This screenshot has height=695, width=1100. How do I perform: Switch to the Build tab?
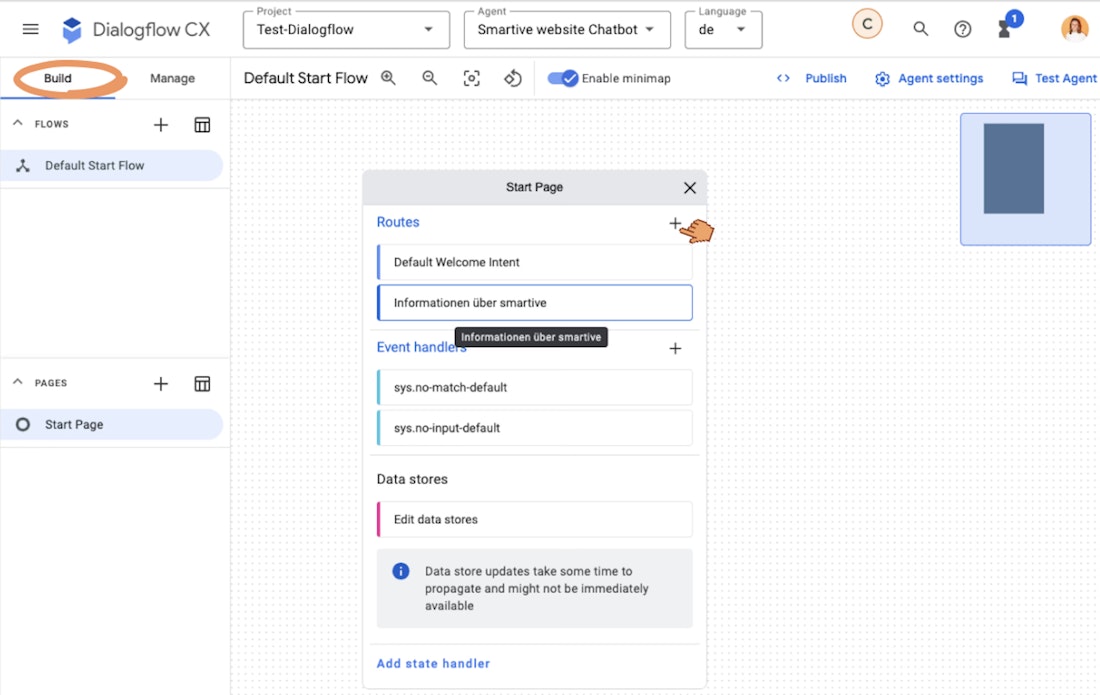coord(58,78)
